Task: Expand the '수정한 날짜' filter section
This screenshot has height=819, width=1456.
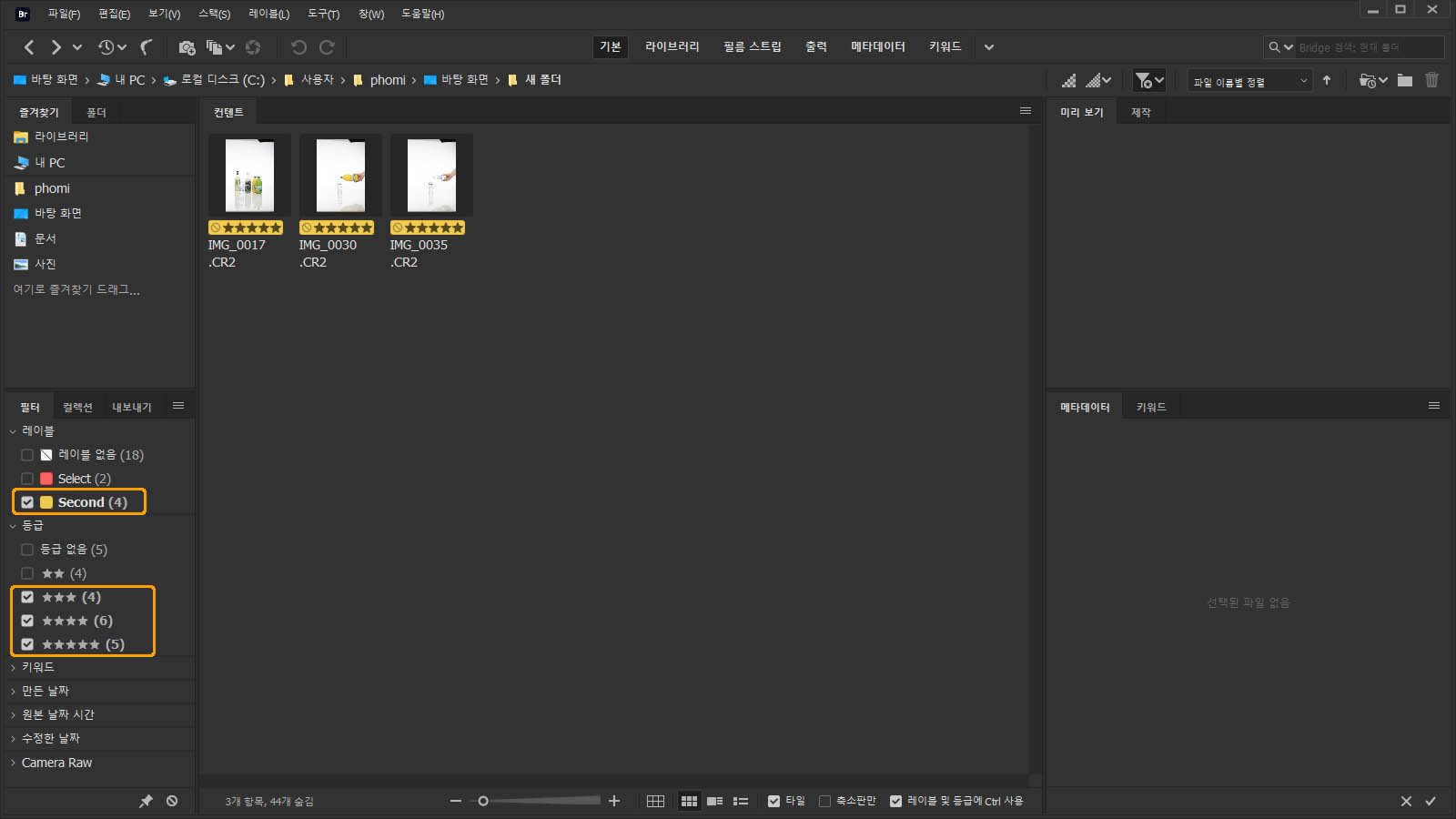Action: tap(13, 739)
